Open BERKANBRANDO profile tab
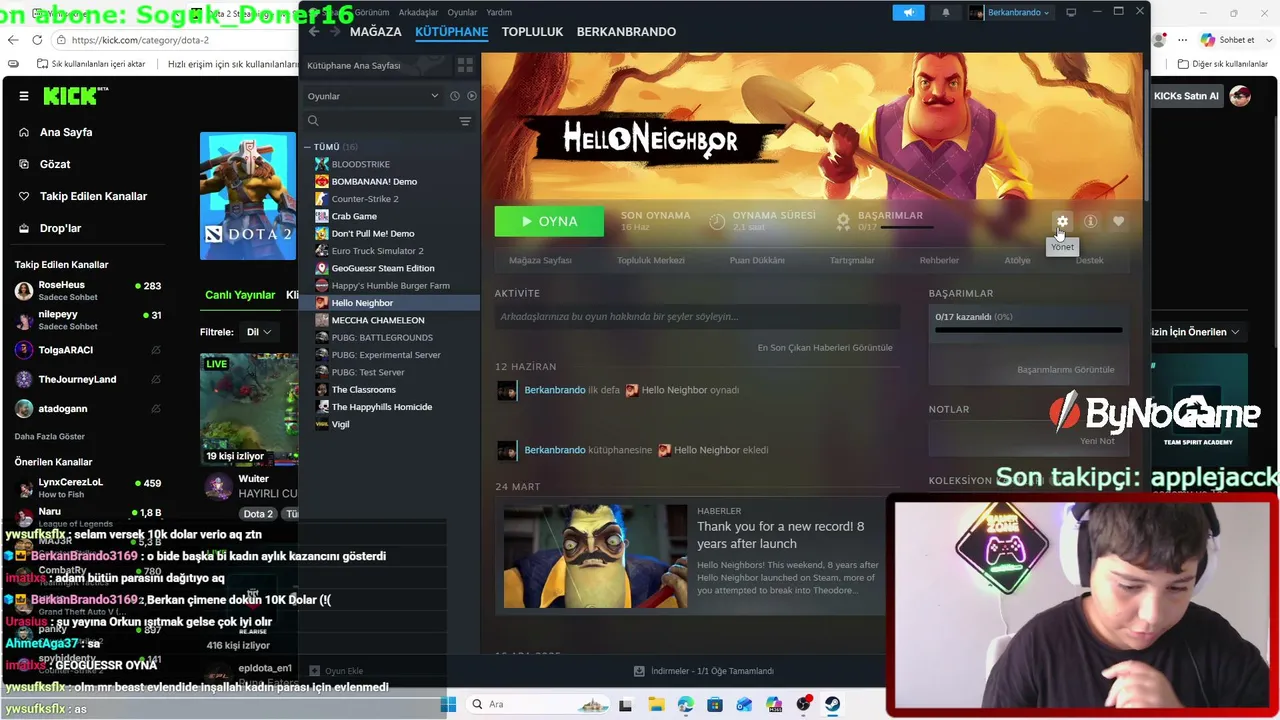This screenshot has height=720, width=1280. coord(627,32)
